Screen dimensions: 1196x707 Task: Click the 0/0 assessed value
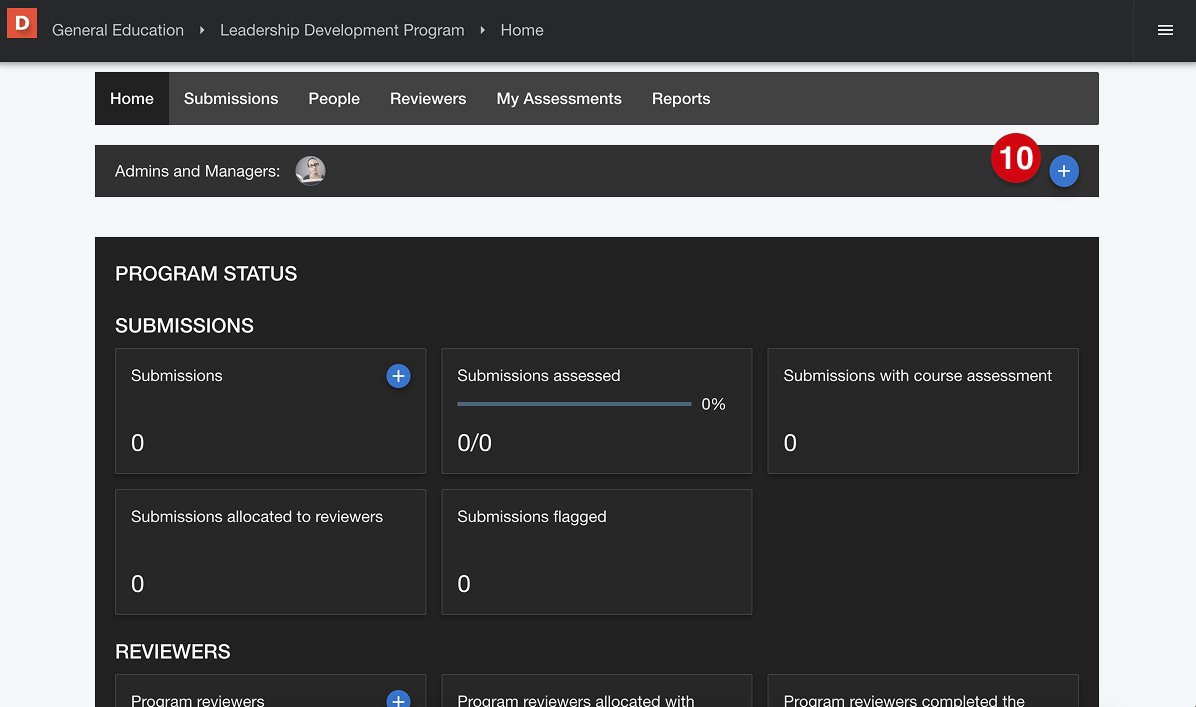click(474, 443)
